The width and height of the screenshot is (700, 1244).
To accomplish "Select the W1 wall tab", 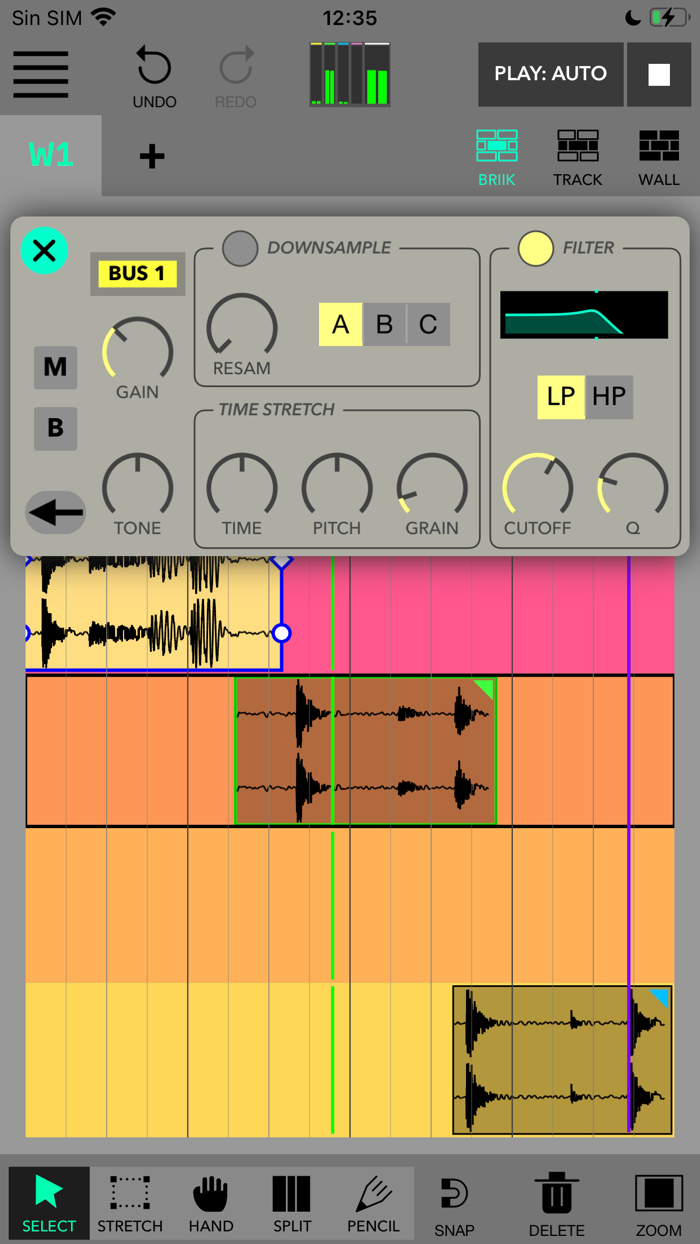I will tap(51, 155).
